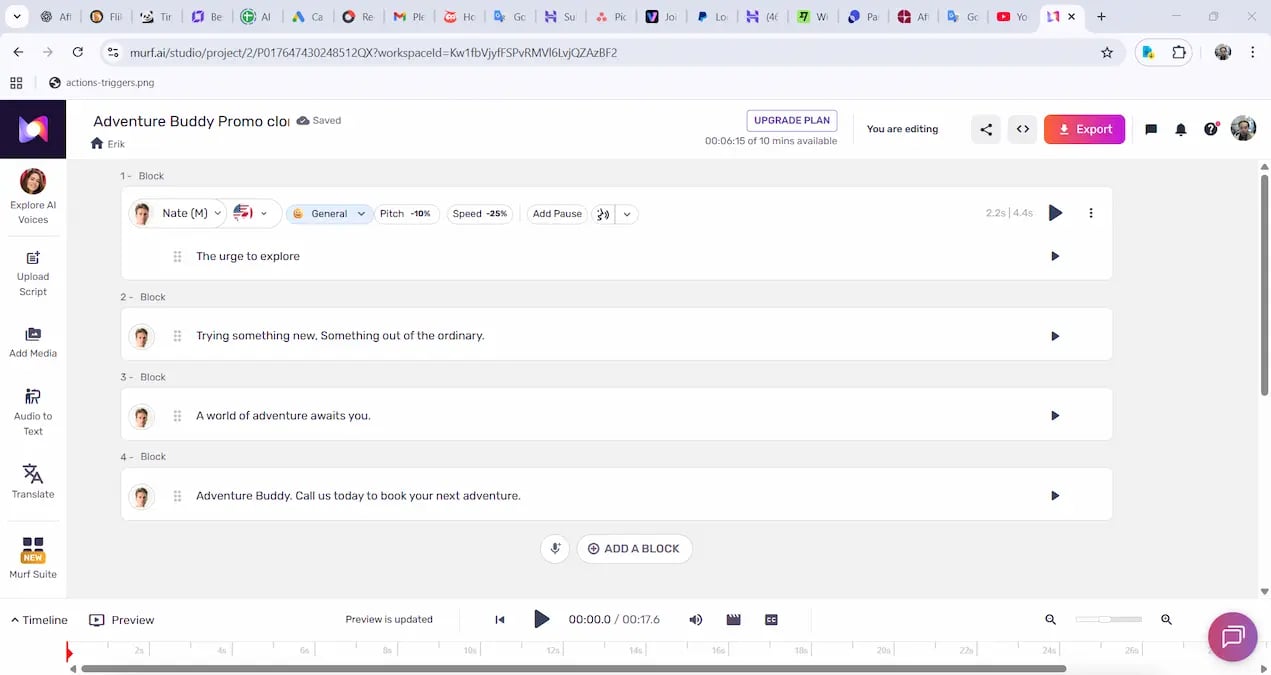Click the share icon

(x=986, y=129)
